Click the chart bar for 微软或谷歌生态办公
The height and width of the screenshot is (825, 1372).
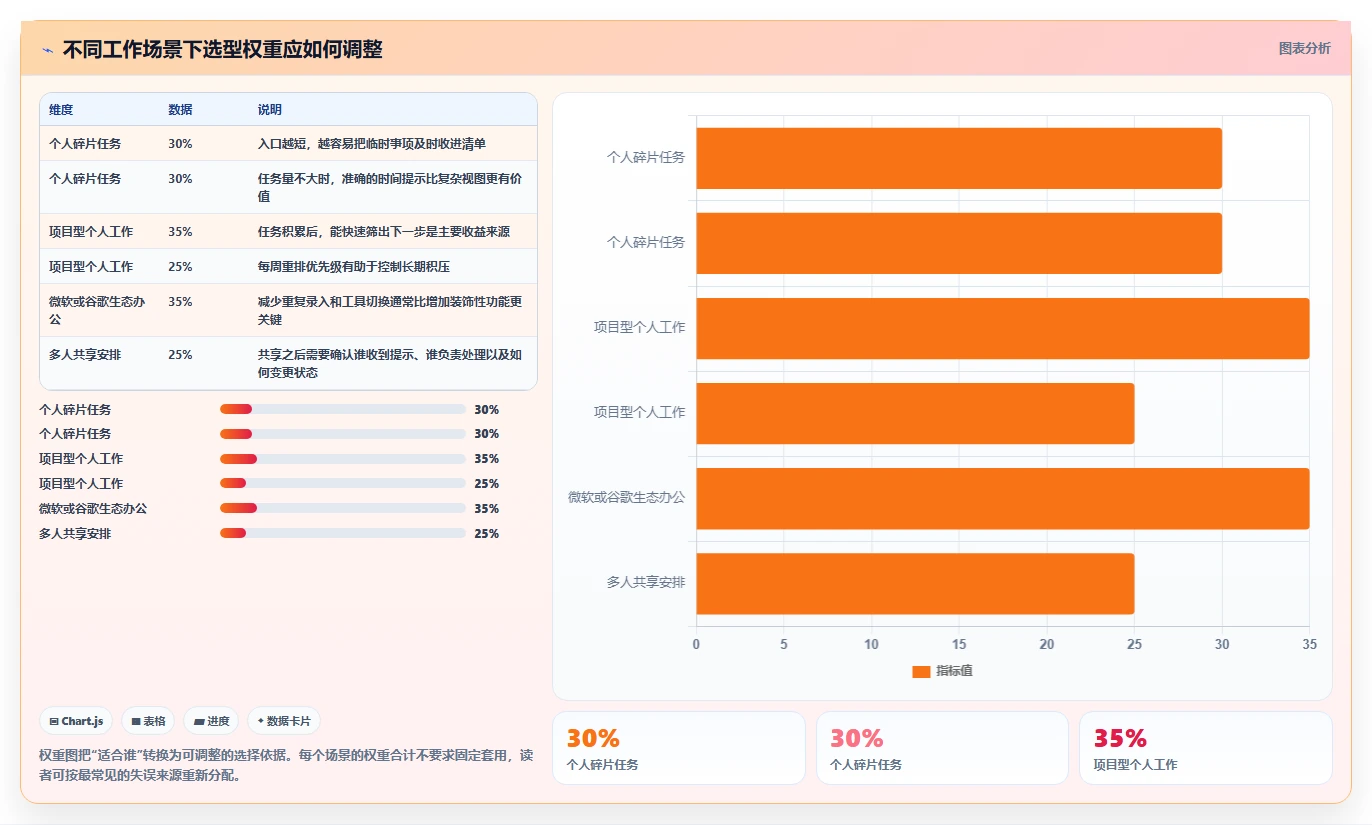[x=1002, y=498]
